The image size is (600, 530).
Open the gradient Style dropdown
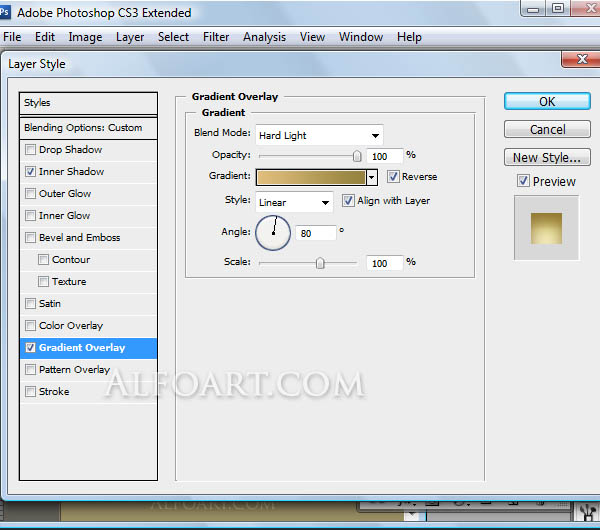click(294, 202)
